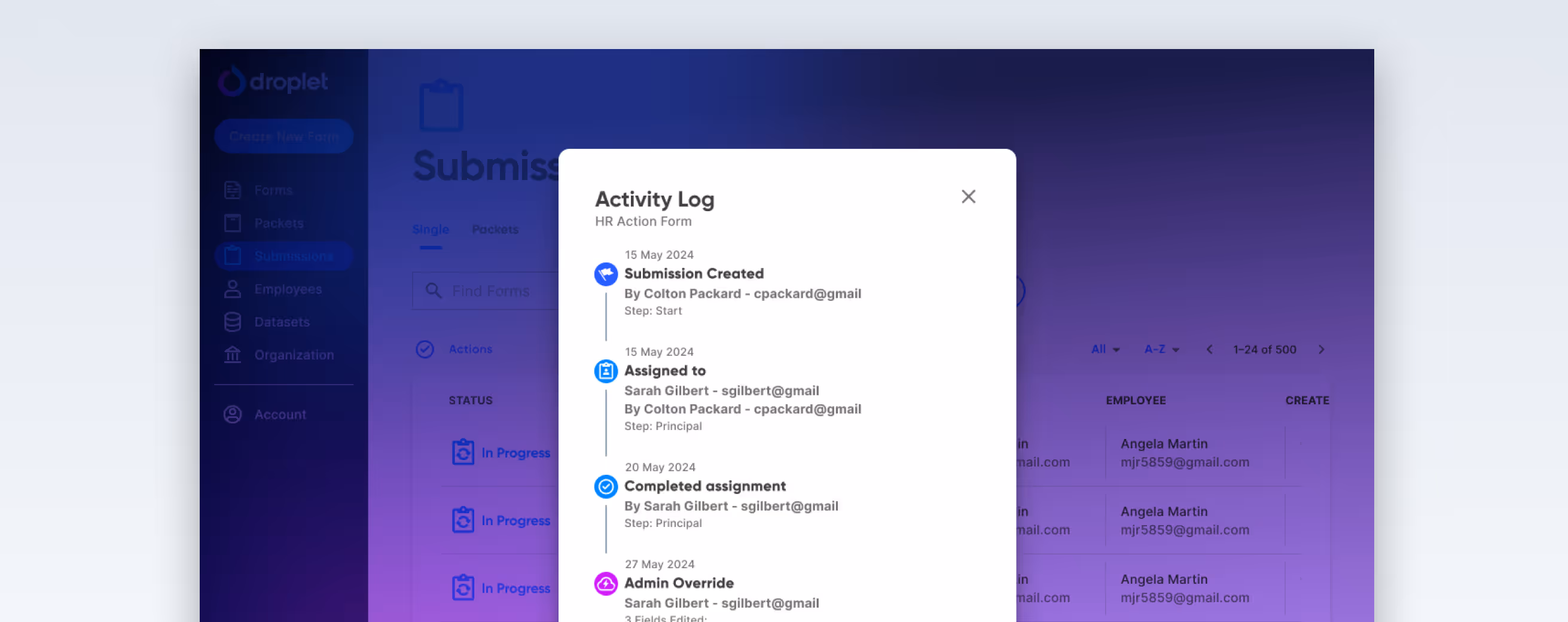Click the Admin Override entry title
1568x622 pixels.
(679, 583)
